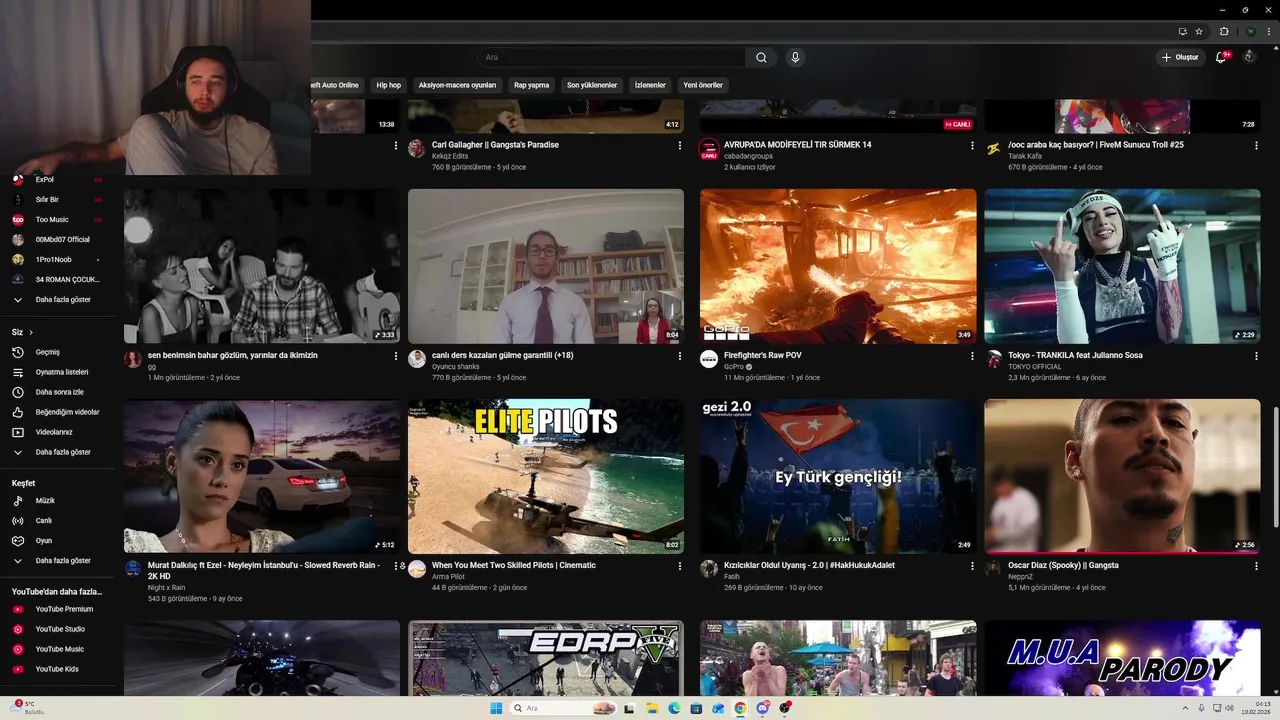Open the Chrome three-dot menu
Screen dimensions: 1280x720
tap(1269, 31)
